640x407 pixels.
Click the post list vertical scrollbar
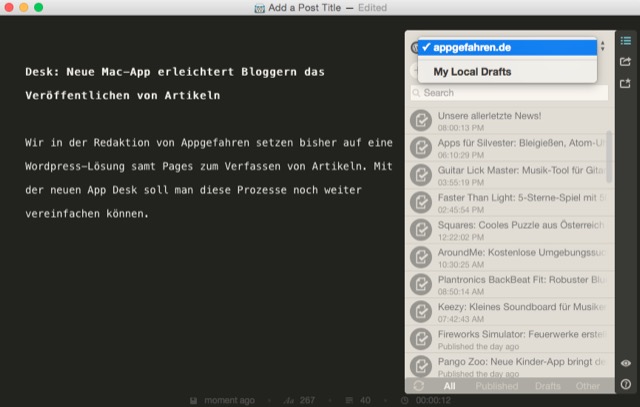[609, 150]
